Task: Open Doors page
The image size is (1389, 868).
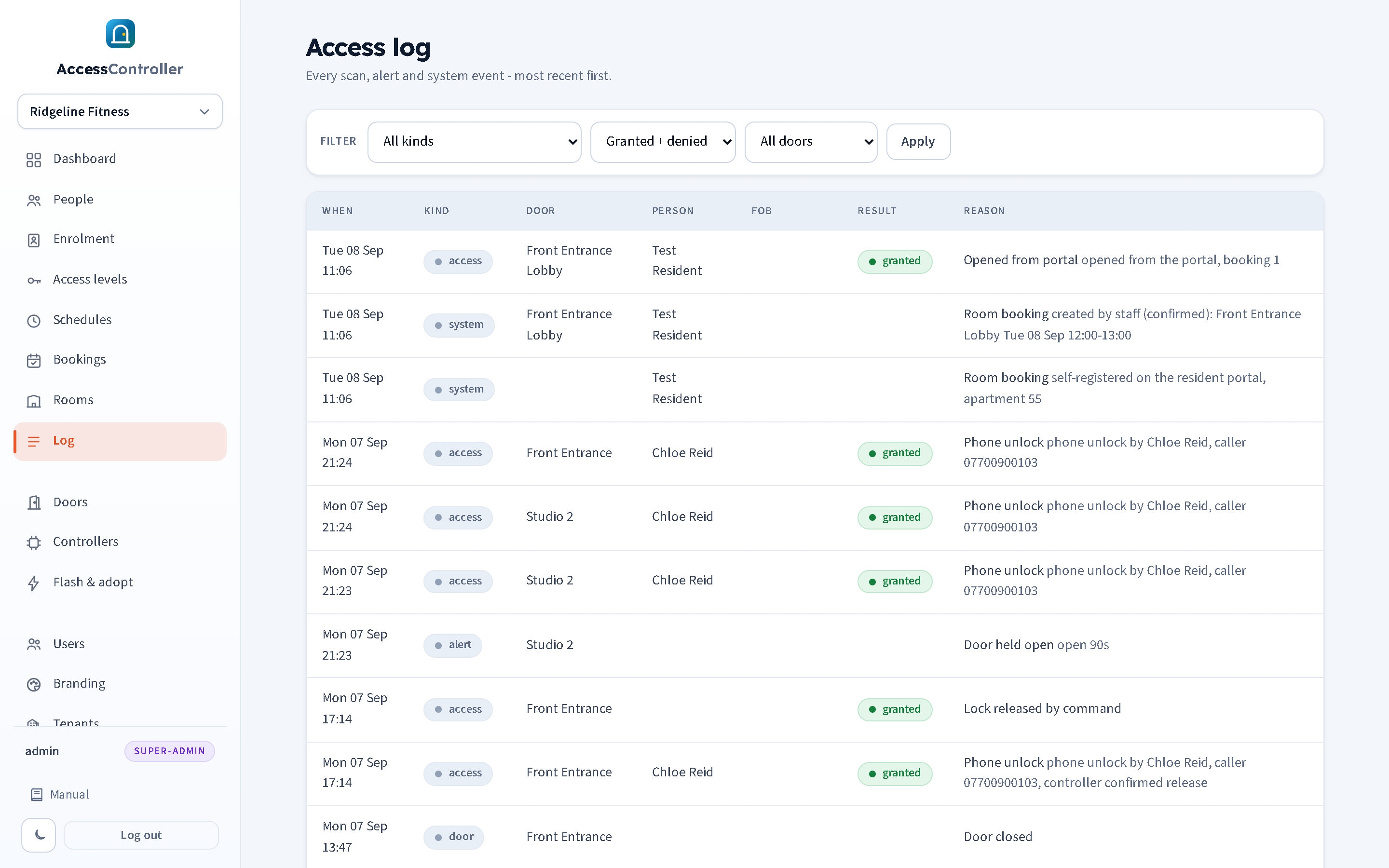Action: 120,502
